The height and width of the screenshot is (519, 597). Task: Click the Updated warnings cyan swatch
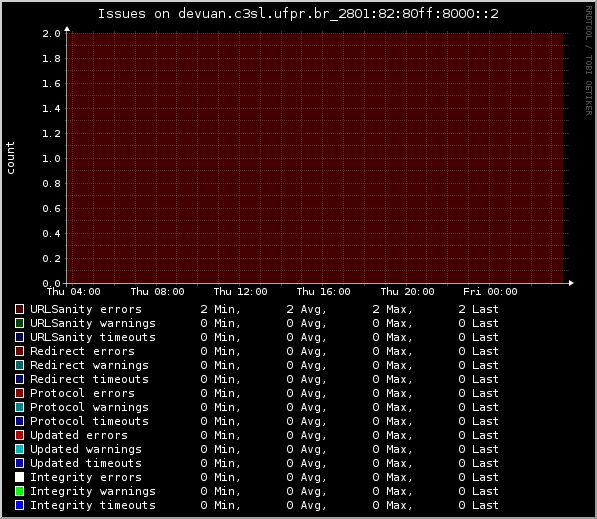click(x=19, y=449)
